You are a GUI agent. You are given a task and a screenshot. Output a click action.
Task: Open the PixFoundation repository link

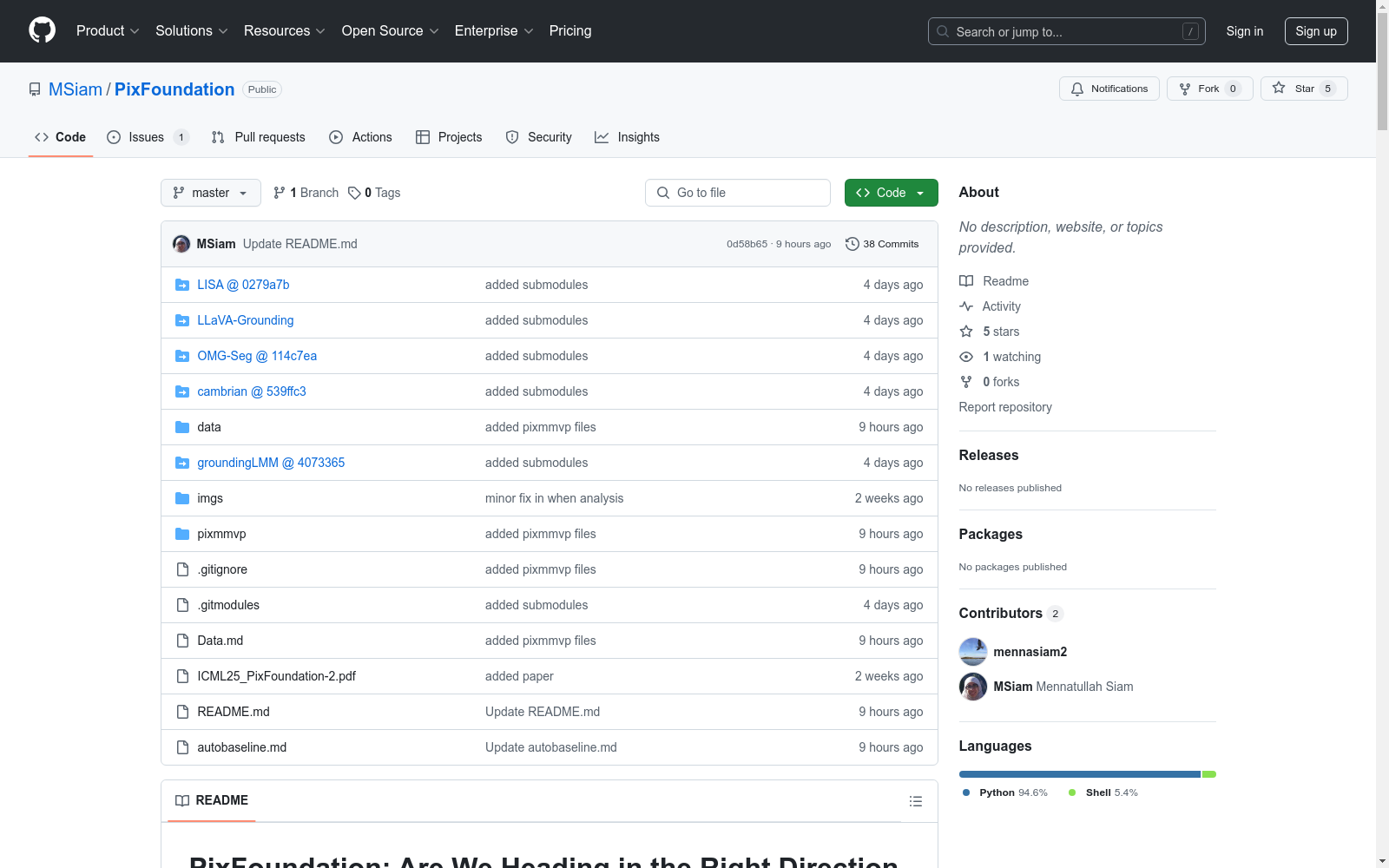(x=174, y=89)
